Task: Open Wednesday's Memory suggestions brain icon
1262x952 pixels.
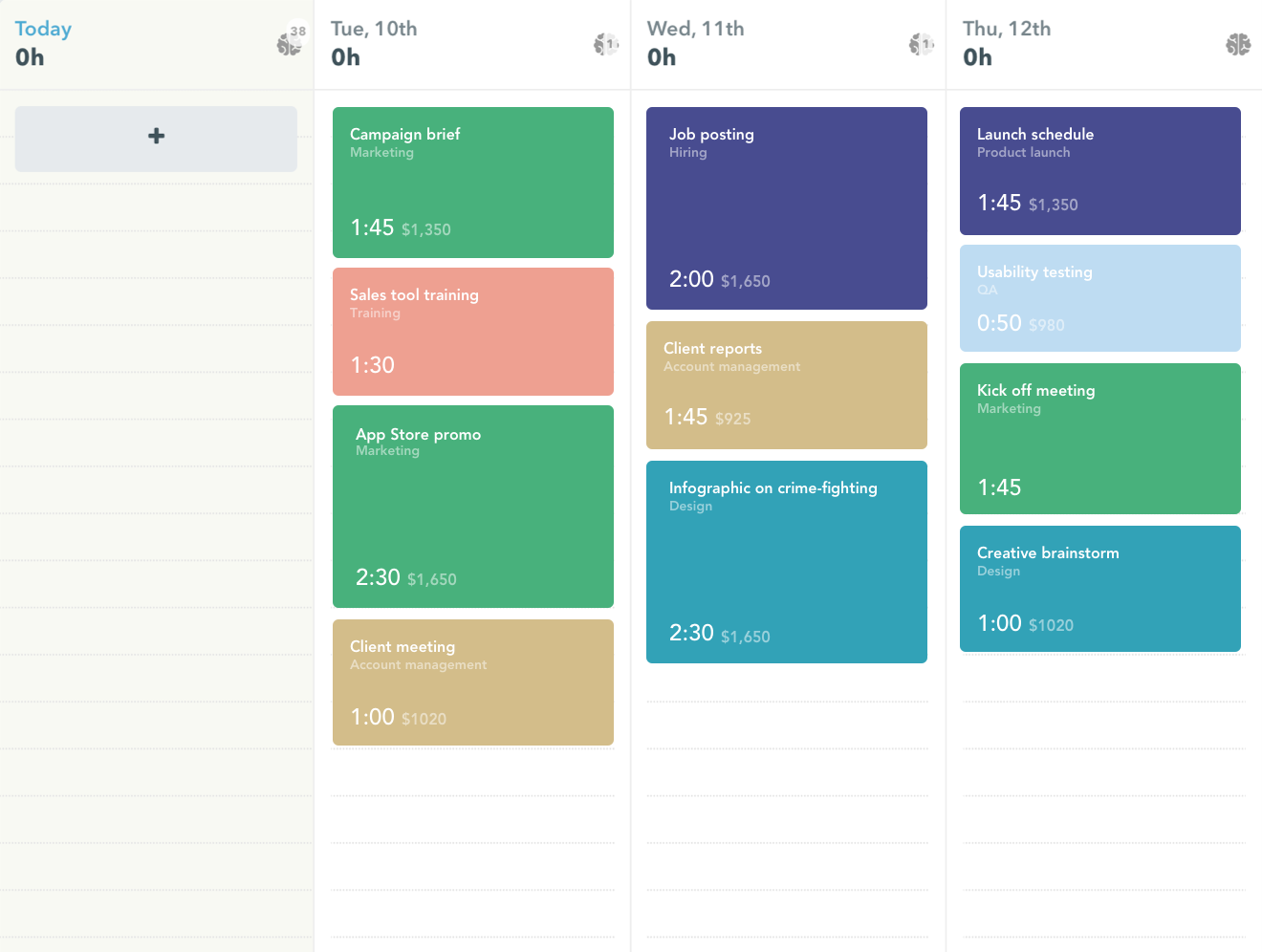Action: pos(922,43)
